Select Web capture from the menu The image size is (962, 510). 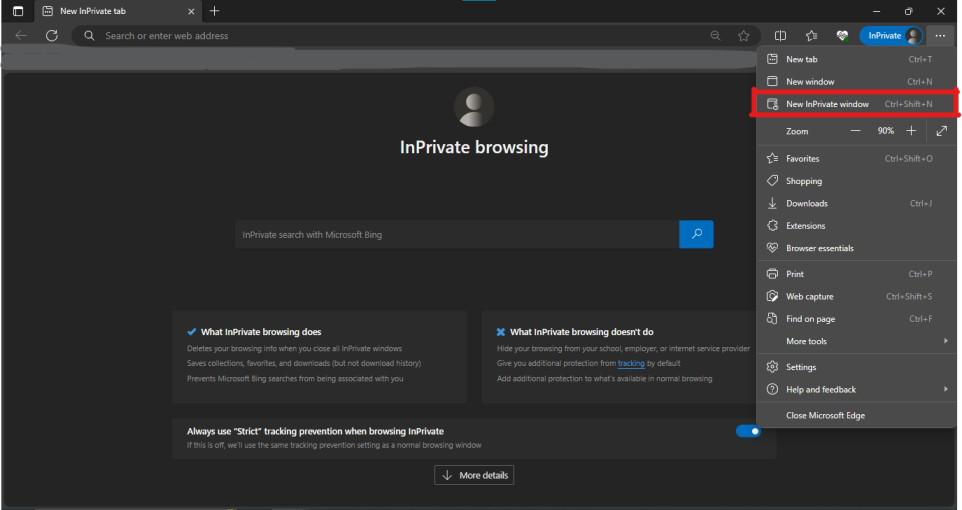tap(856, 296)
